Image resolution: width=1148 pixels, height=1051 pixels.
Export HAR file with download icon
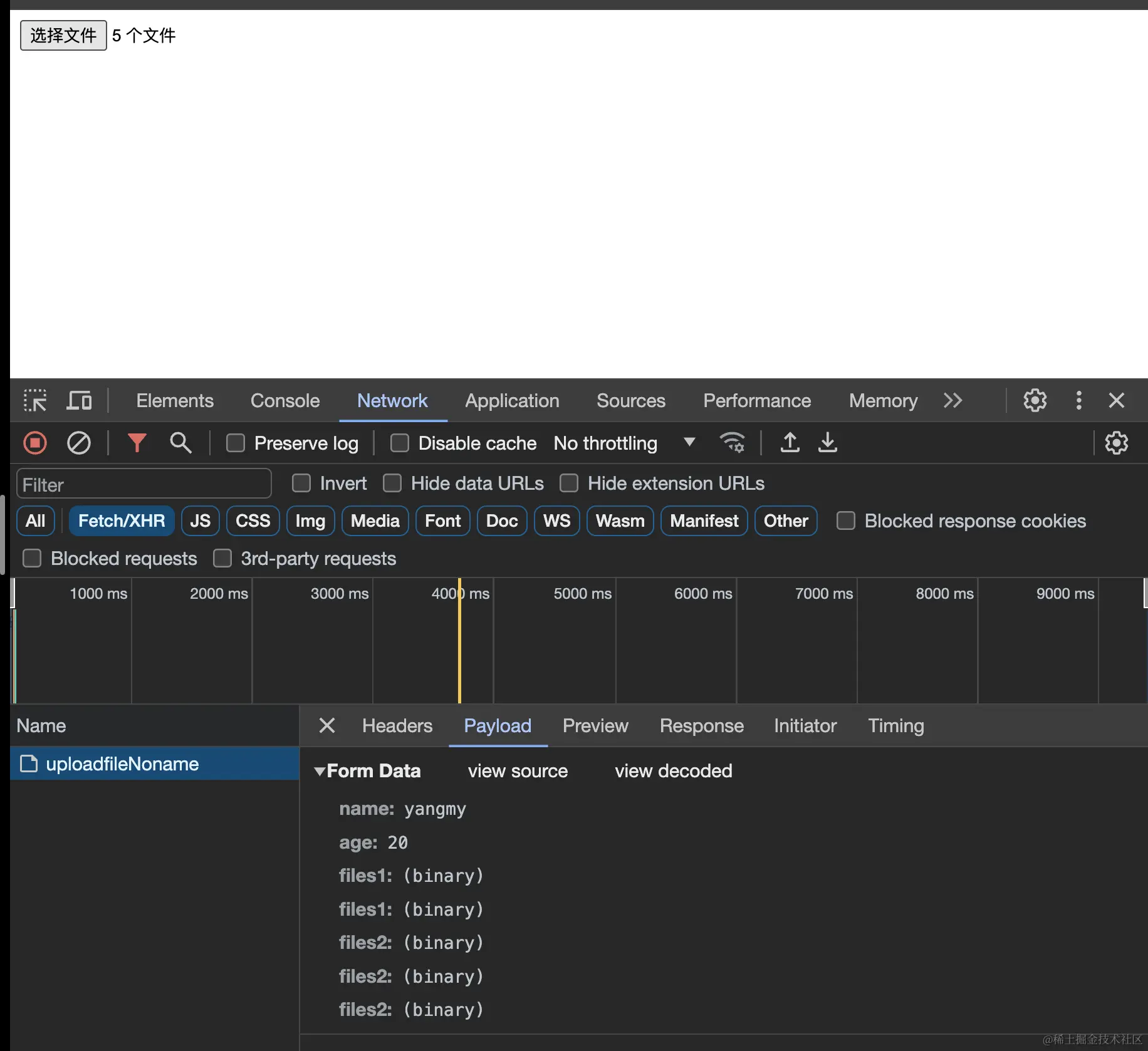pos(828,443)
